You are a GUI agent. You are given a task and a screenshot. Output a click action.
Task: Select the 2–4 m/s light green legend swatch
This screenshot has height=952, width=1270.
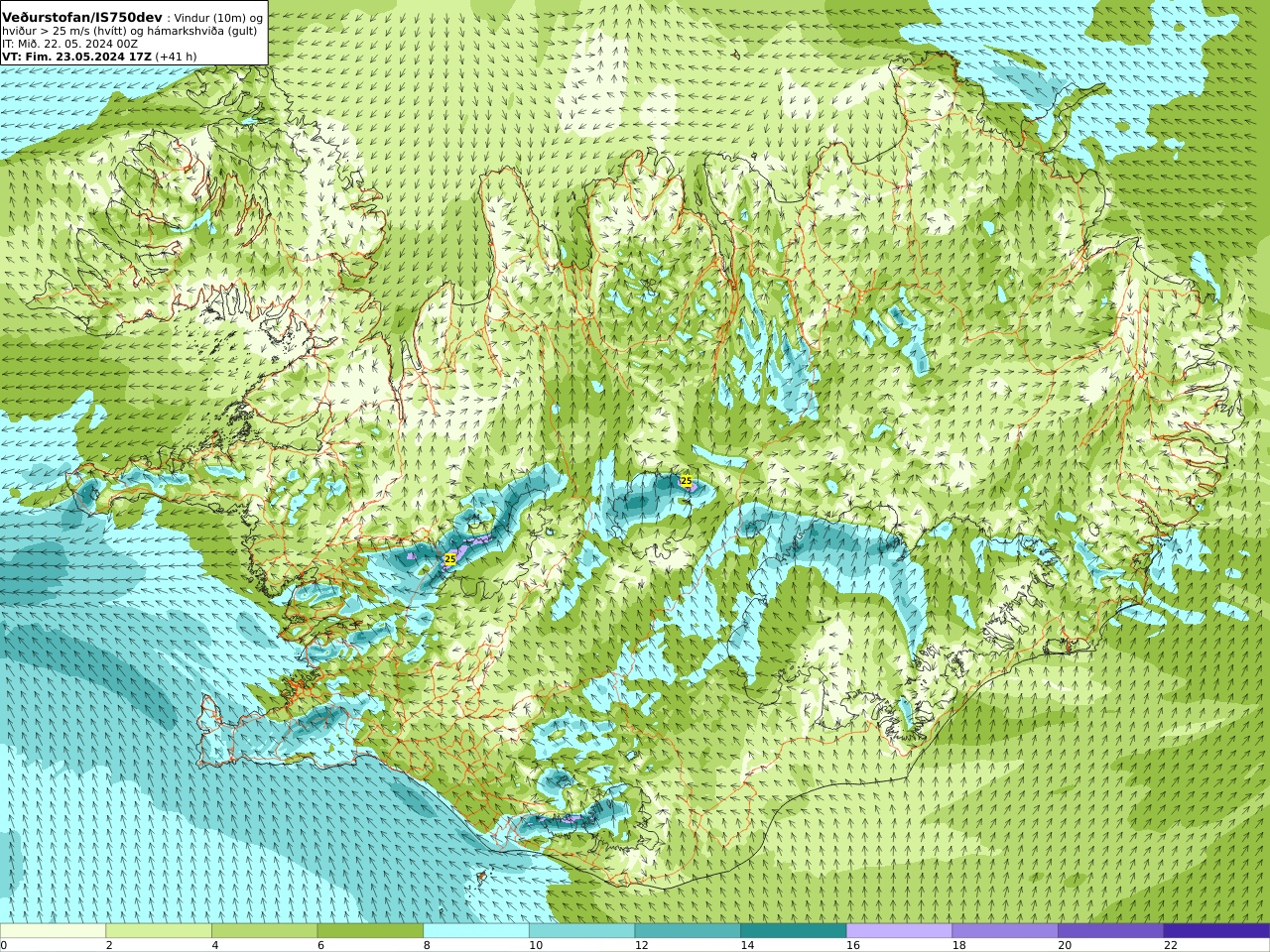point(159,931)
